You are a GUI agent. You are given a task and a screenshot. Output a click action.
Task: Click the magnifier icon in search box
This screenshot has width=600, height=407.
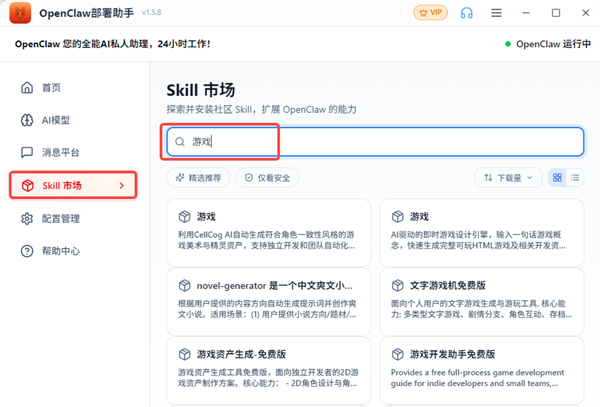pos(180,142)
